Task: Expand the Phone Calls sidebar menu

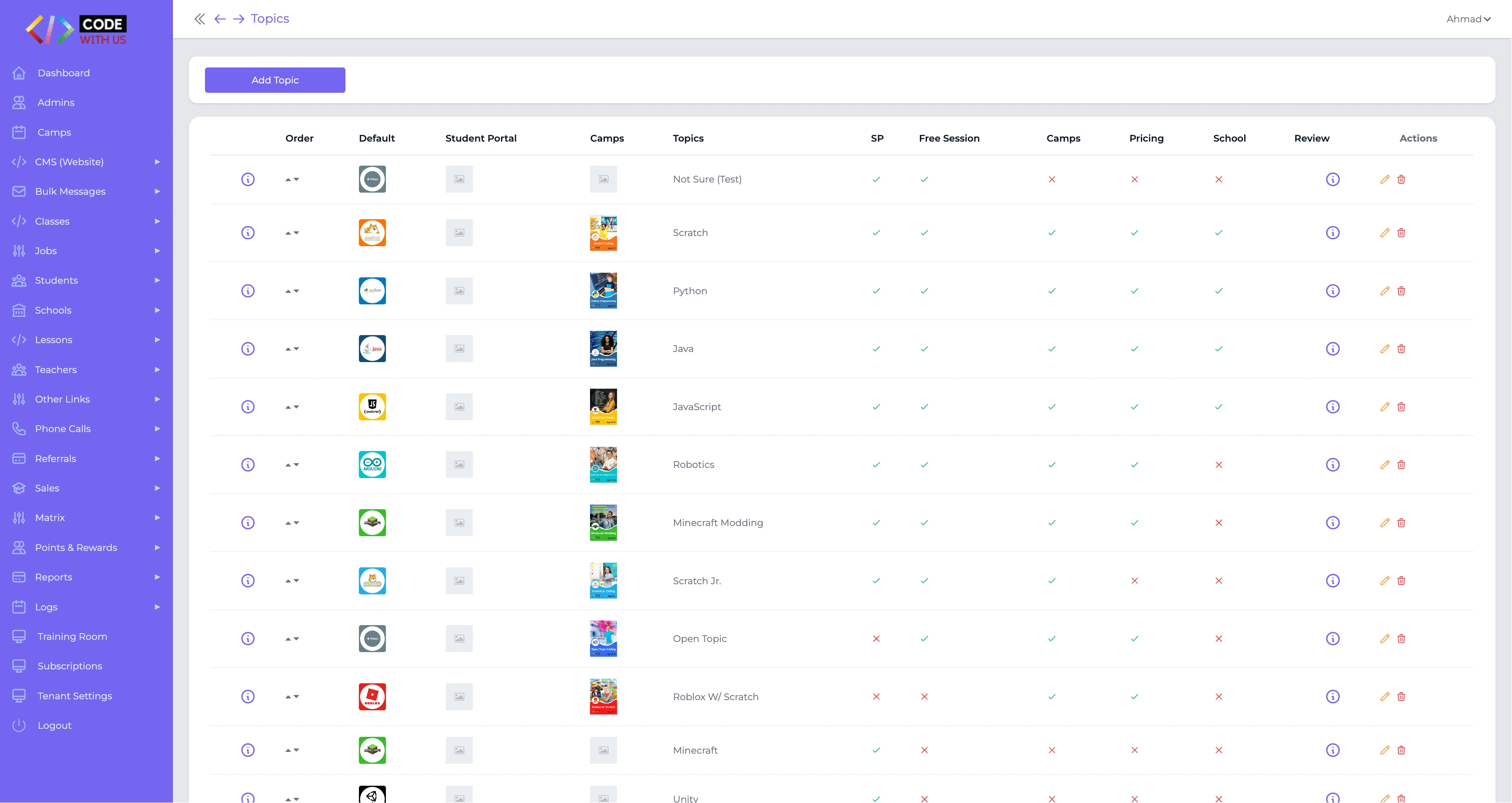Action: click(86, 429)
